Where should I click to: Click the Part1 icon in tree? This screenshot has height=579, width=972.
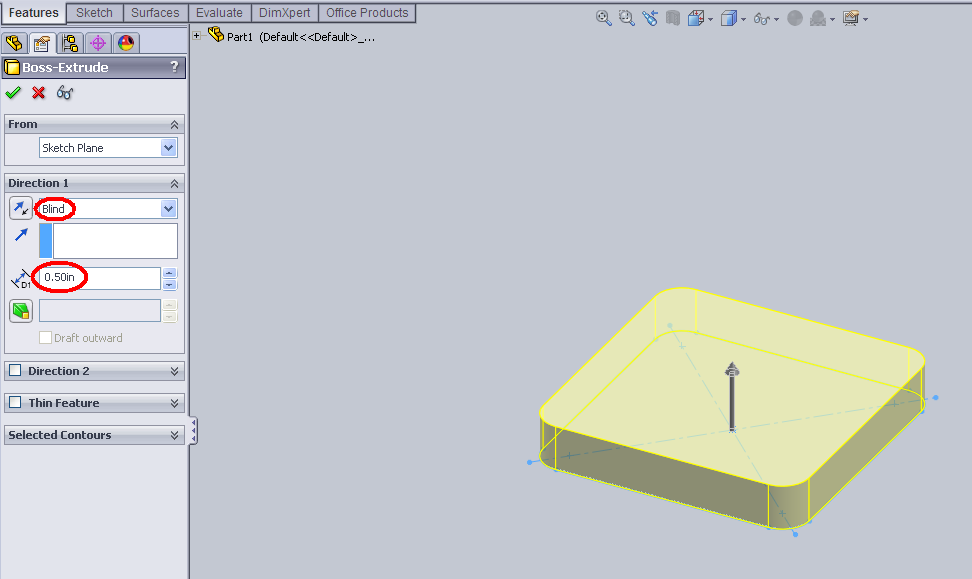point(216,35)
